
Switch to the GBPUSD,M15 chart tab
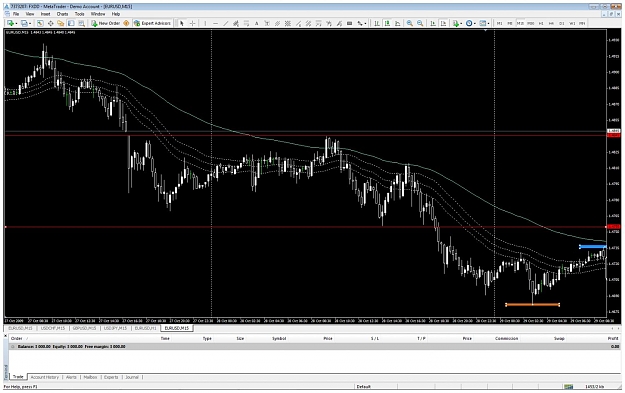[x=85, y=328]
